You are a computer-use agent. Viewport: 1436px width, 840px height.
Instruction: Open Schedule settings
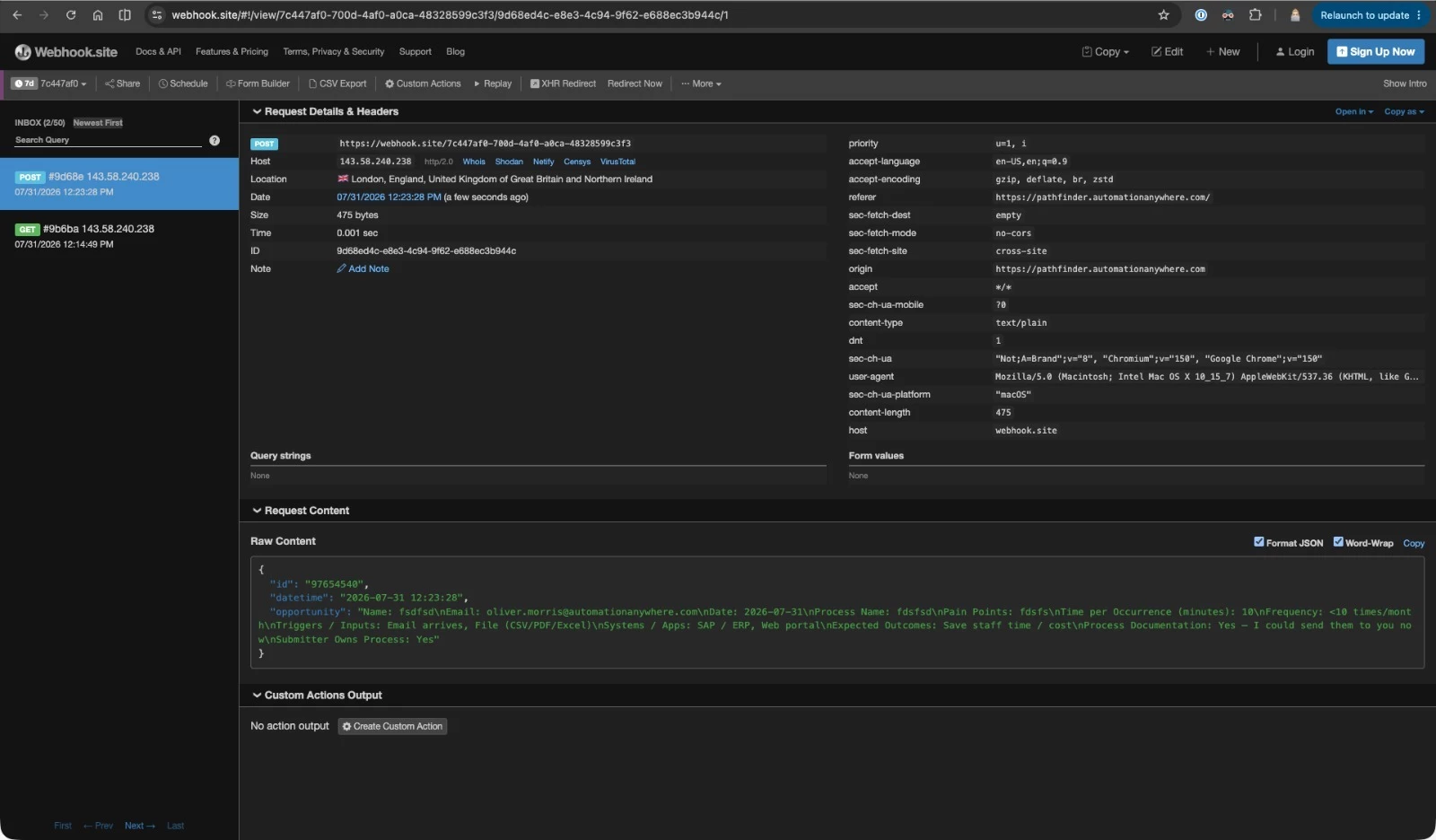[183, 83]
